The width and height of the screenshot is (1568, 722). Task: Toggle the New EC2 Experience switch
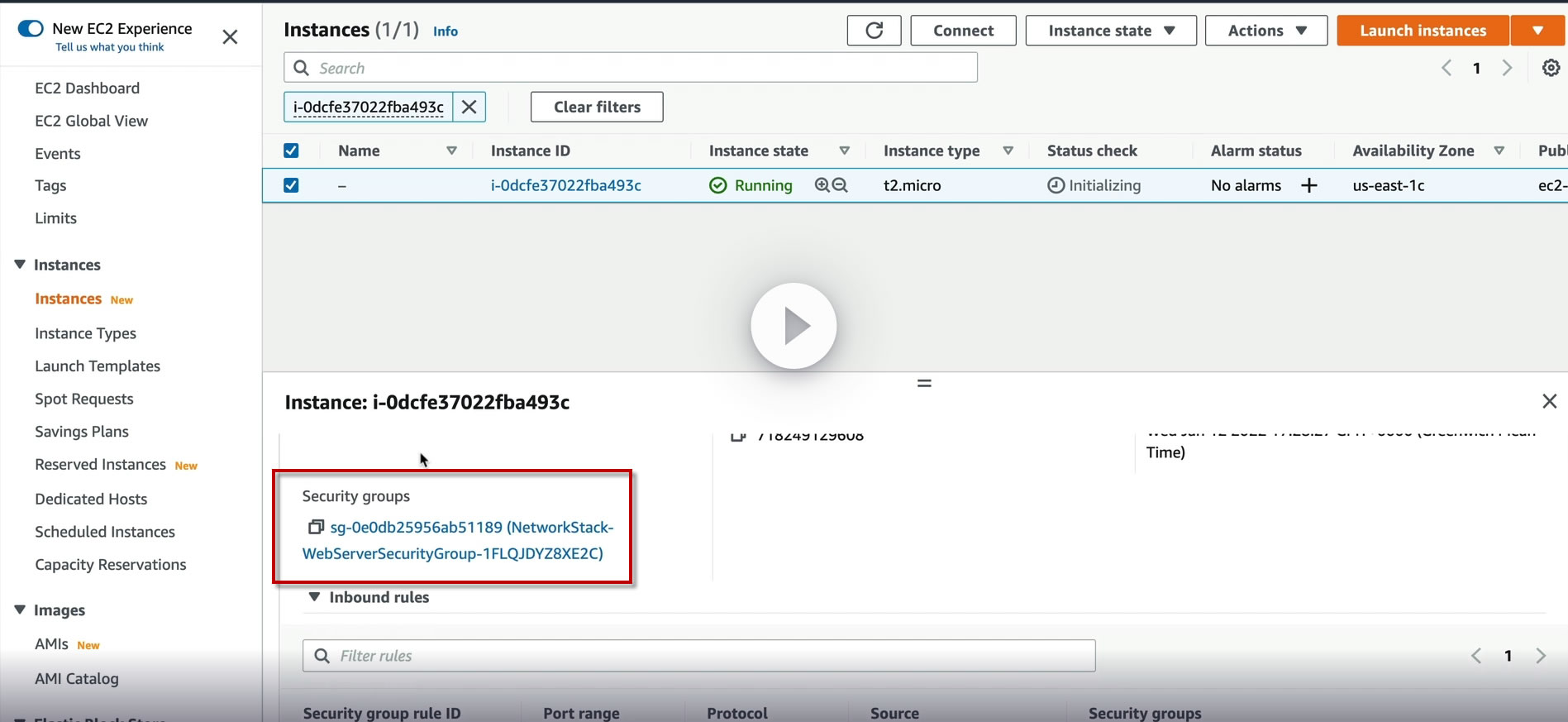click(x=31, y=28)
